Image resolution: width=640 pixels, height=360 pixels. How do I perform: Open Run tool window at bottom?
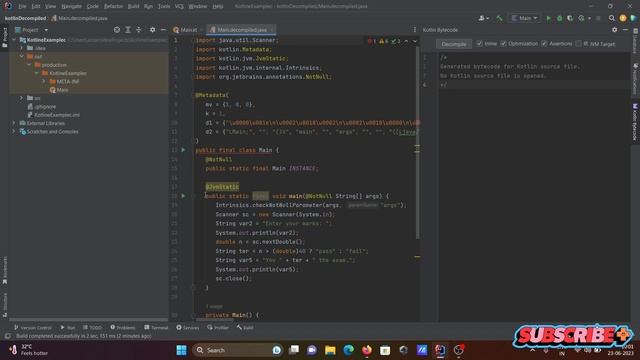coord(67,328)
